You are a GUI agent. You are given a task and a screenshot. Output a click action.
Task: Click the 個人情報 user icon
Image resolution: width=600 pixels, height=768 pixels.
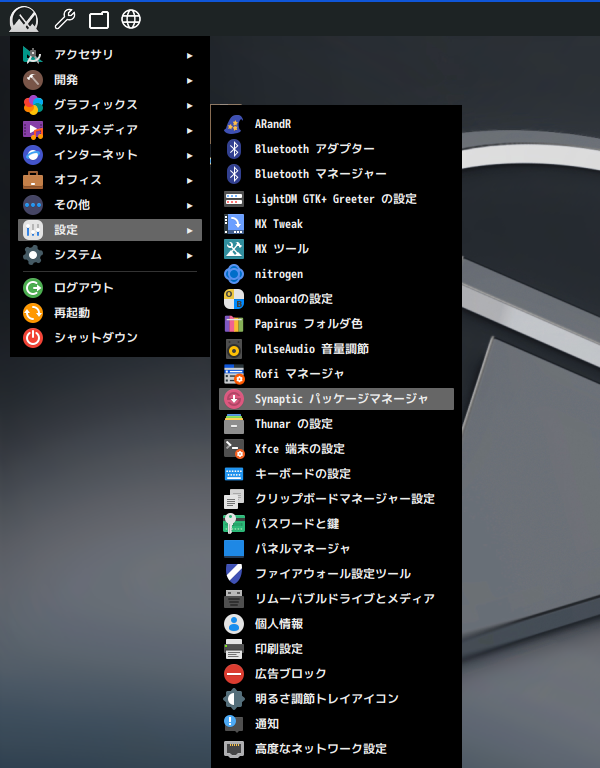(234, 624)
